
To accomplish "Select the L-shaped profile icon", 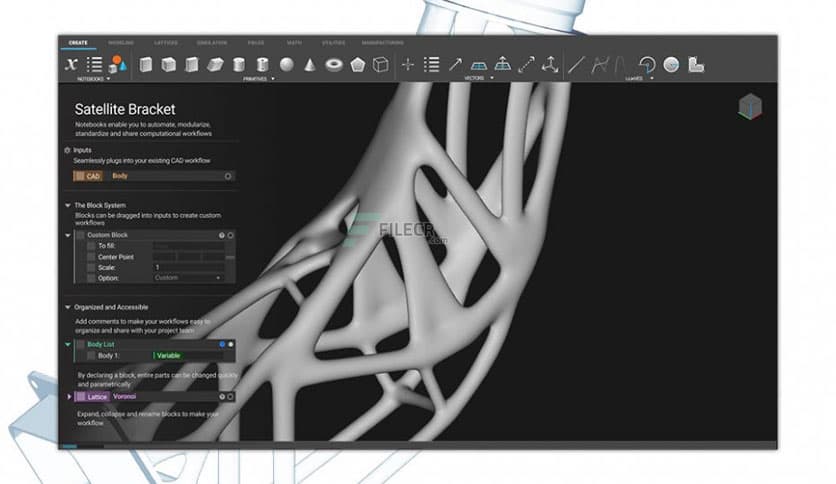I will click(696, 65).
